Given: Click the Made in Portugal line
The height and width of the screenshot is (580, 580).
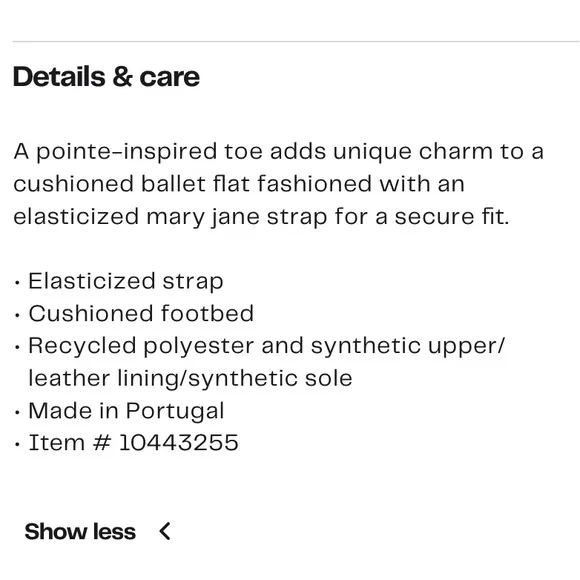Looking at the screenshot, I should tap(126, 411).
